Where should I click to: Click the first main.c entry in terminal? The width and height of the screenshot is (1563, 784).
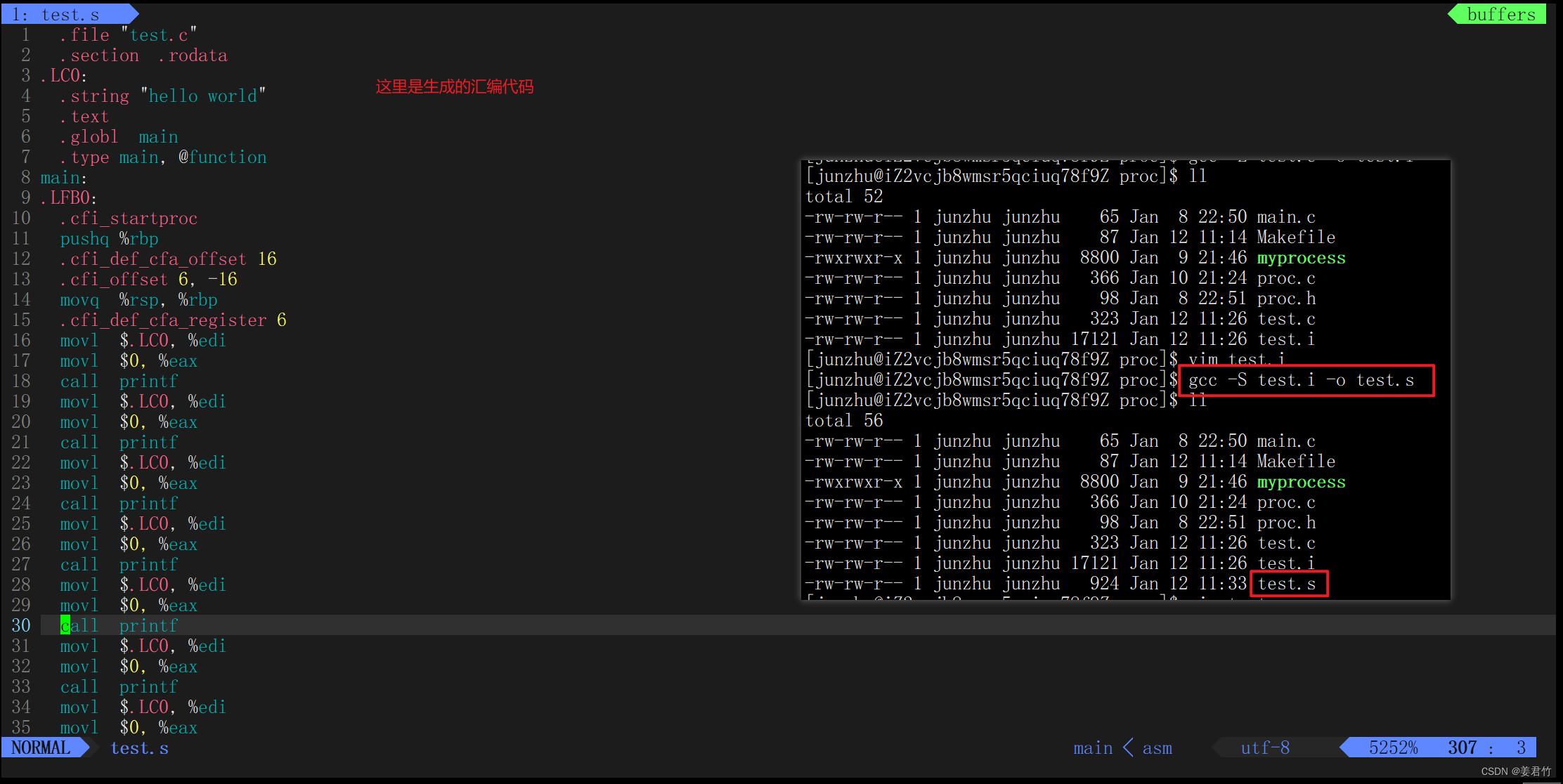pyautogui.click(x=1286, y=217)
